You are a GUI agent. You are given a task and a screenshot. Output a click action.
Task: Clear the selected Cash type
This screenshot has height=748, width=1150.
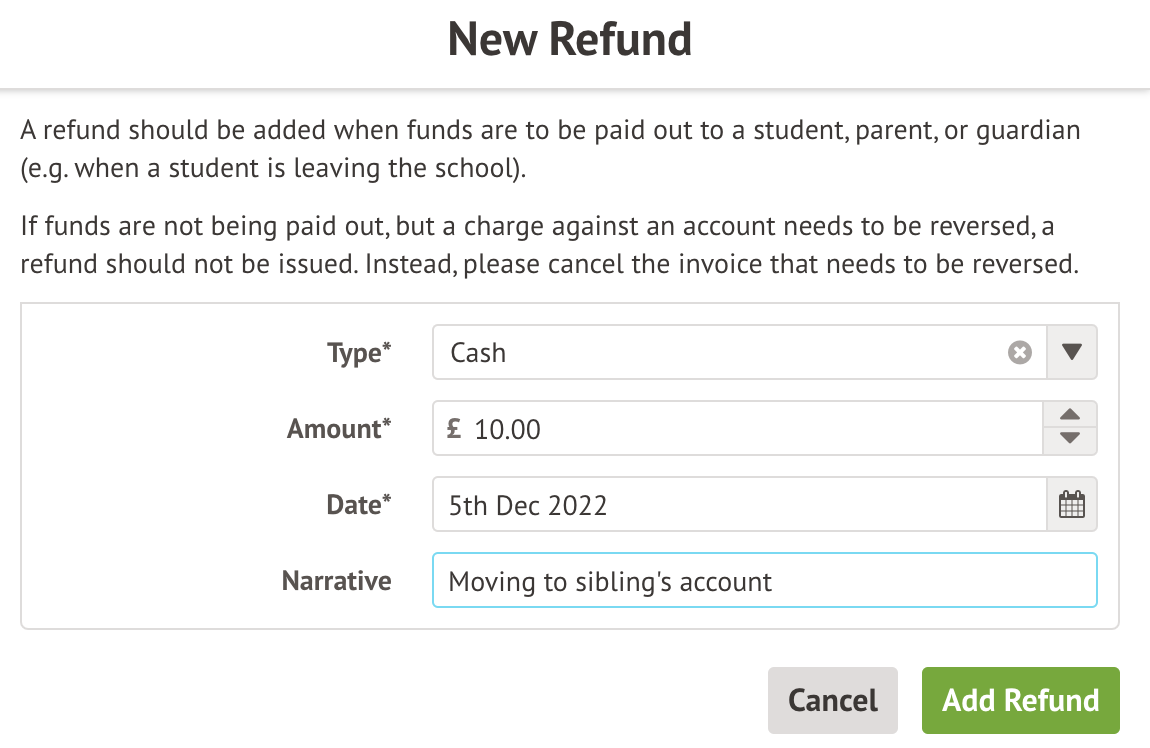tap(1019, 353)
